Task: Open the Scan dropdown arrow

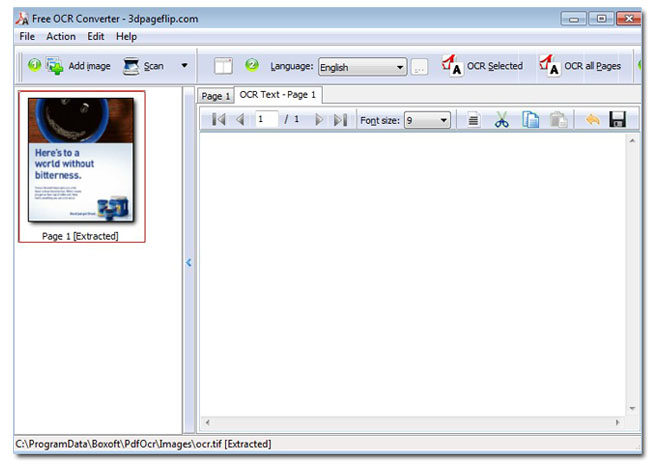Action: [184, 65]
